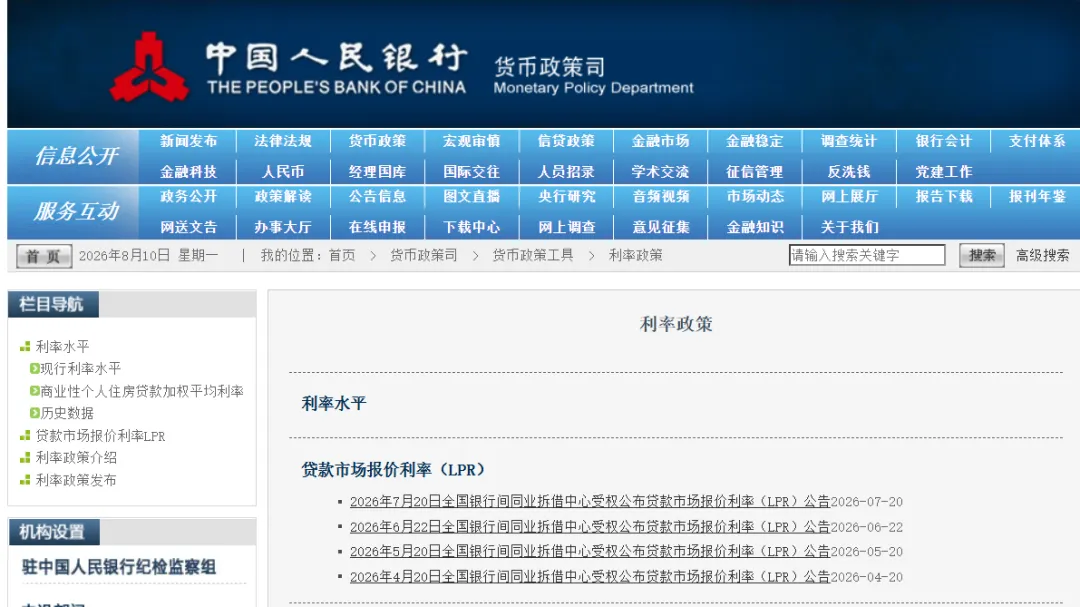The width and height of the screenshot is (1080, 607).
Task: Open the 市场动态 menu item
Action: (754, 196)
